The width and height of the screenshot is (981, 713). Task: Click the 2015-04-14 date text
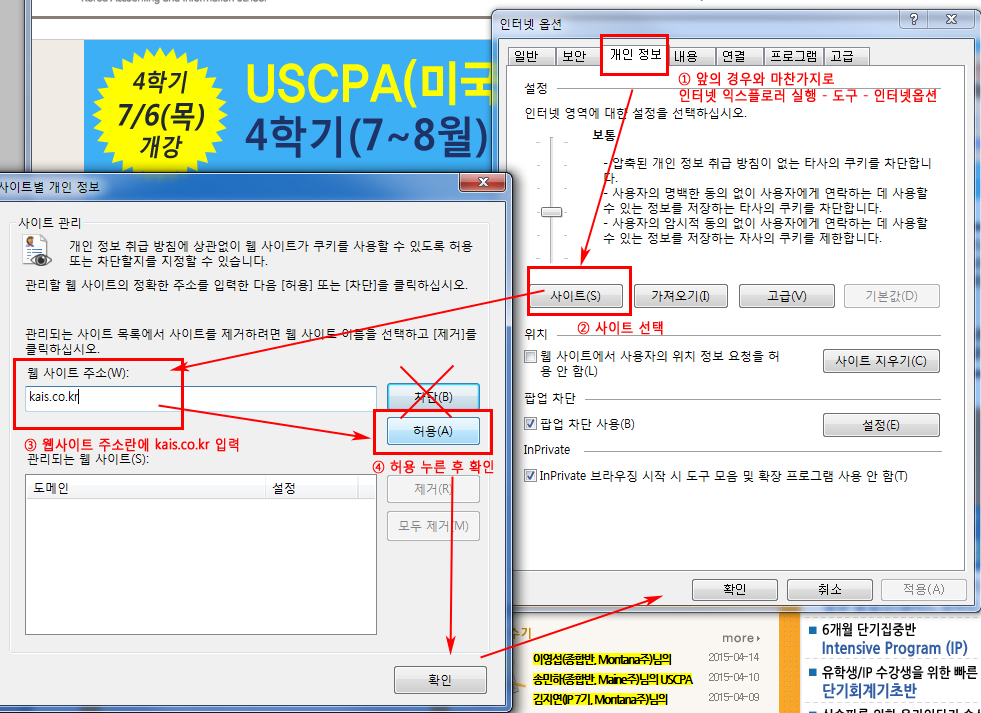coord(733,658)
